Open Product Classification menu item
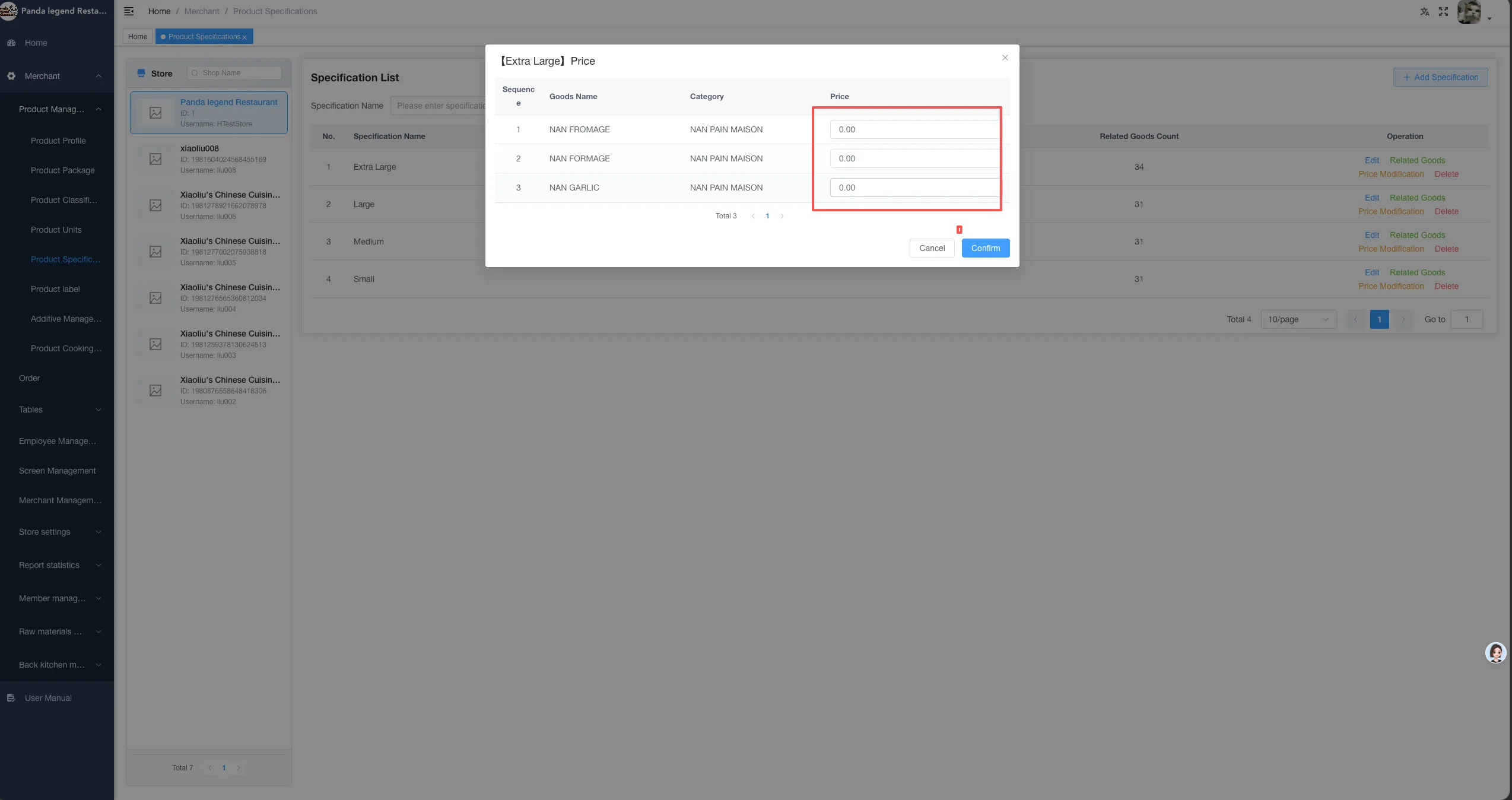The height and width of the screenshot is (800, 1512). [63, 200]
